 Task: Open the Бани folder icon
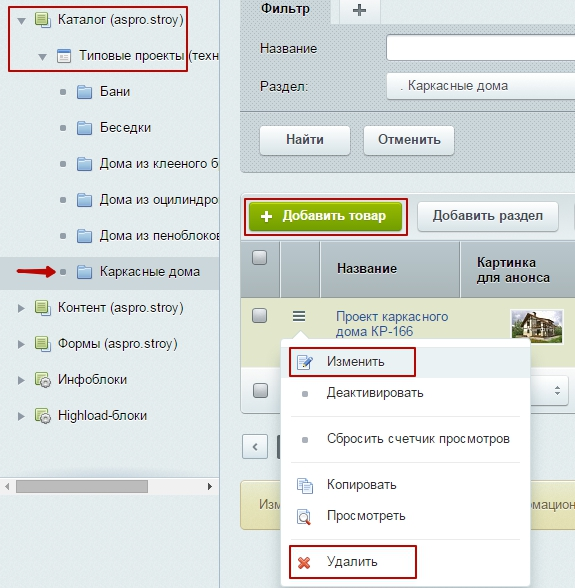[84, 92]
